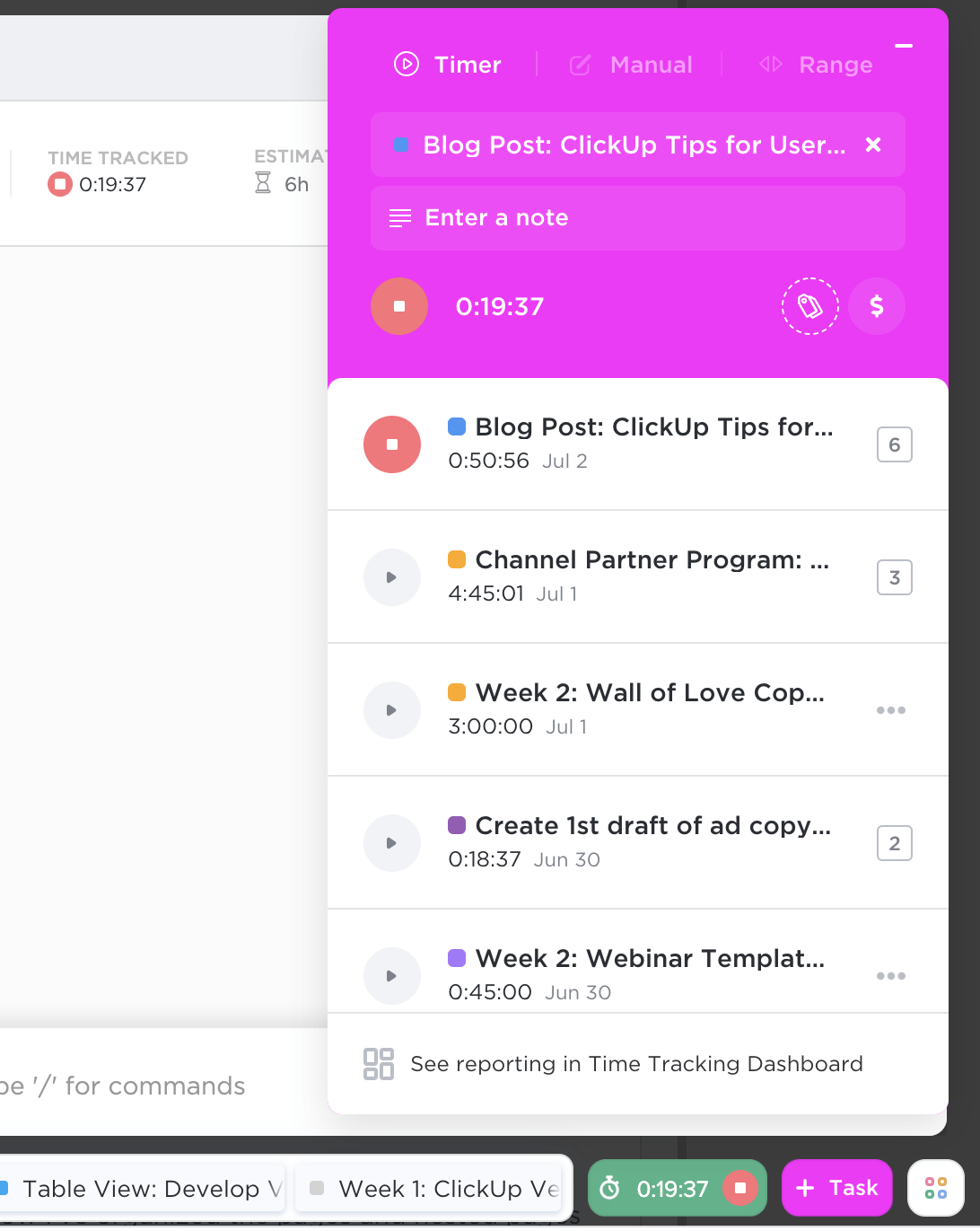Image resolution: width=980 pixels, height=1231 pixels.
Task: Open See reporting in Time Tracking Dashboard
Action: point(635,1064)
